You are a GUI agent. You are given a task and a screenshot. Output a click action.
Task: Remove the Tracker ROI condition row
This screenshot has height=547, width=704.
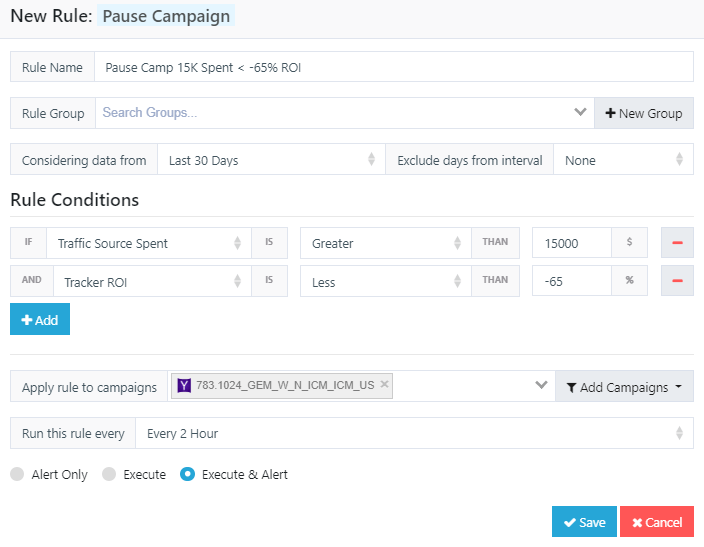677,281
